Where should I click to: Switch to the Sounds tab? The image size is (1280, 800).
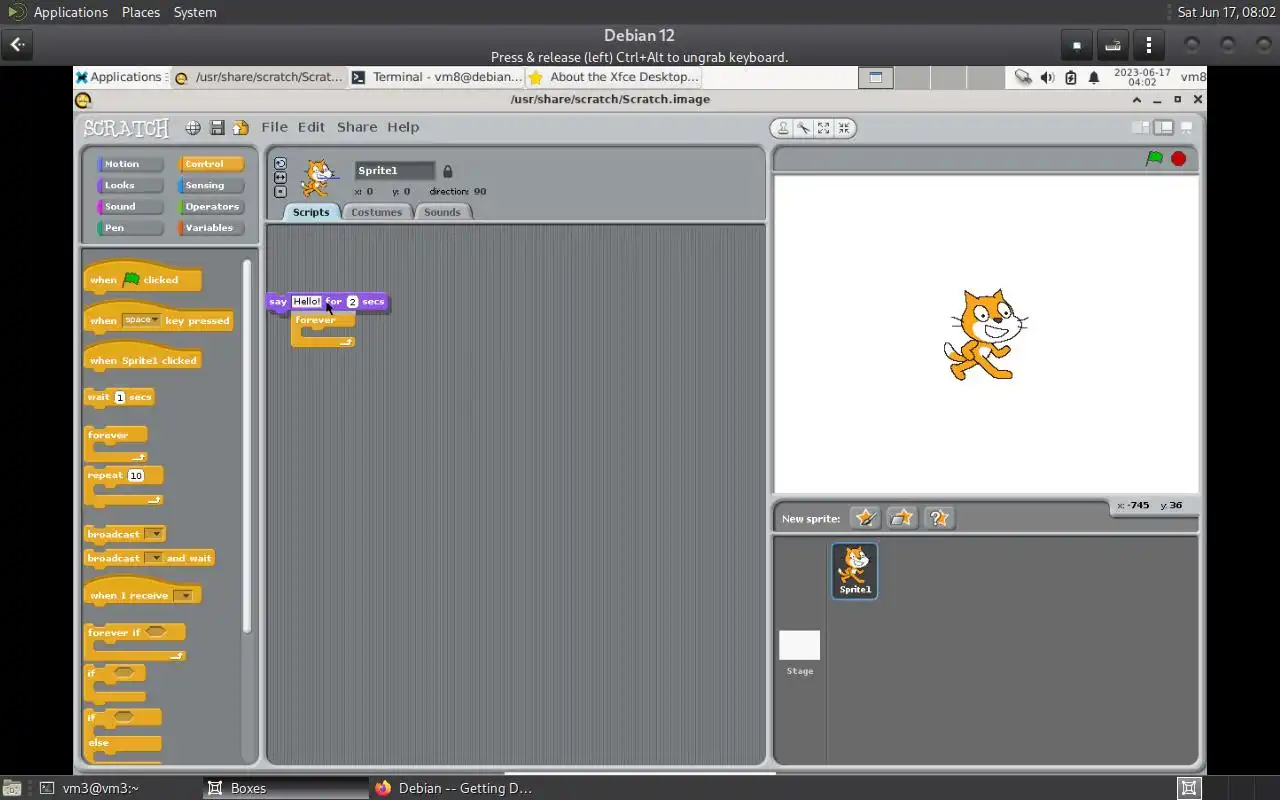click(x=442, y=212)
